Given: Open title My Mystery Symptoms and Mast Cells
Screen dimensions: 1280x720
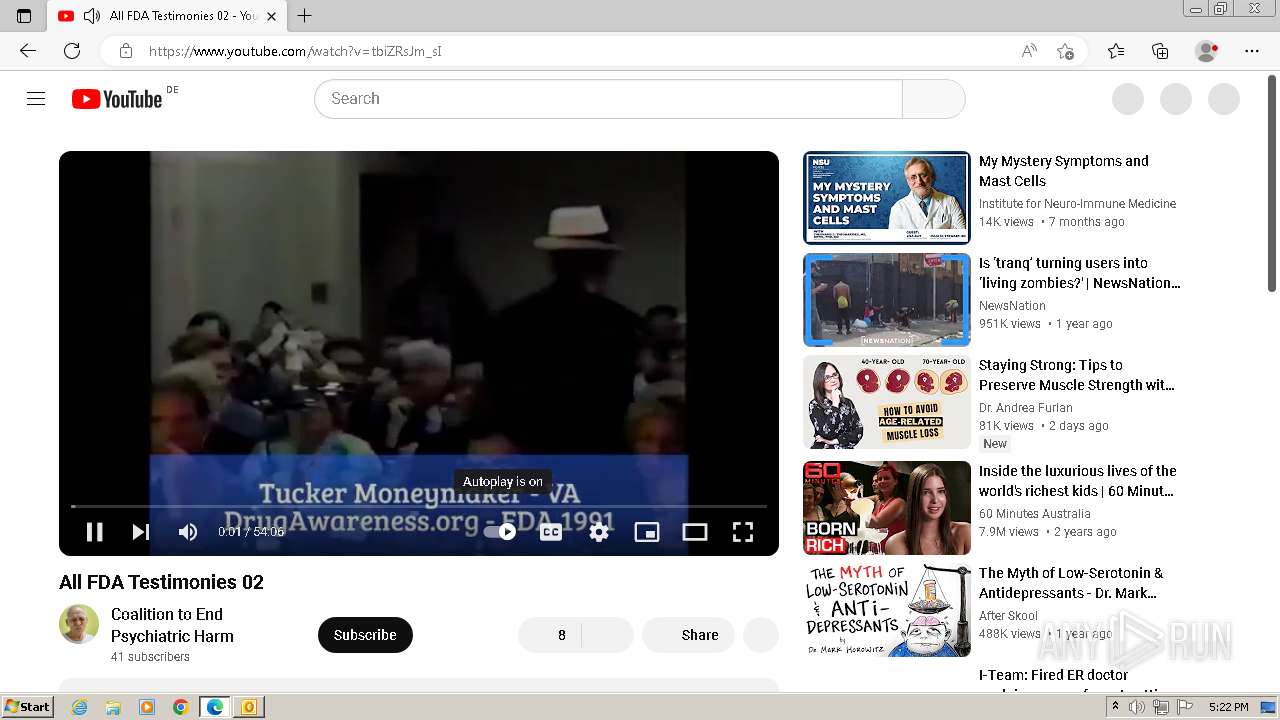Looking at the screenshot, I should click(1064, 171).
